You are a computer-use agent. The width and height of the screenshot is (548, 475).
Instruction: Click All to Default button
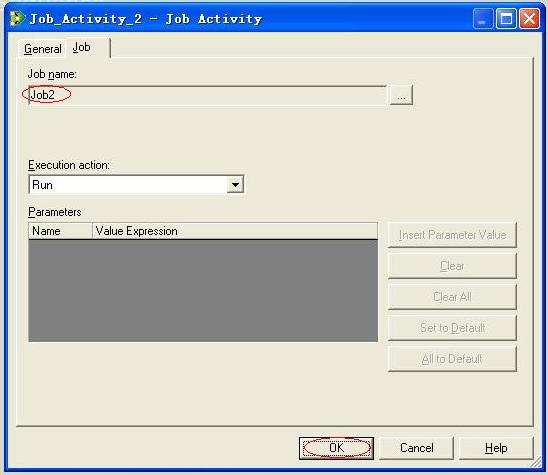point(452,359)
